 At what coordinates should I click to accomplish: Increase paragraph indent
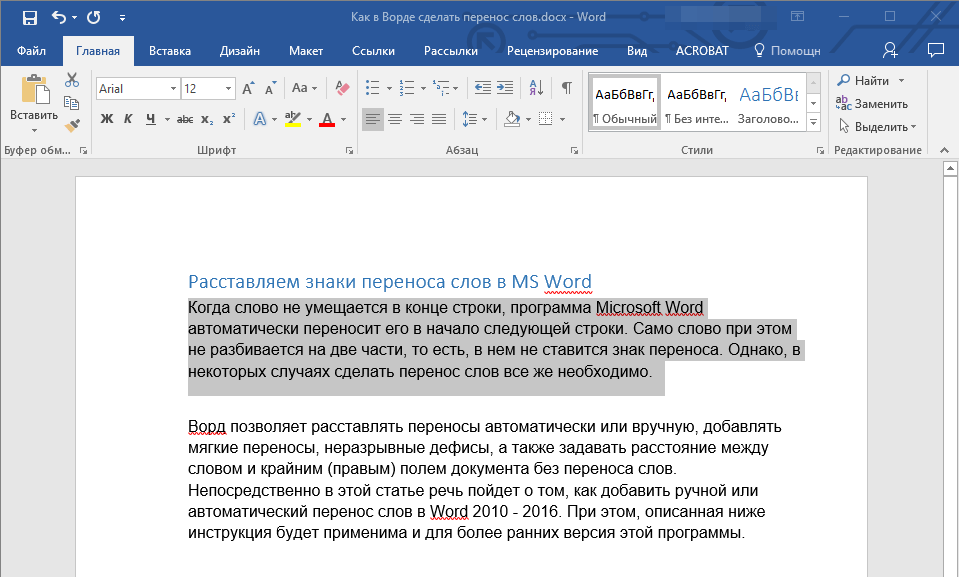click(x=505, y=88)
